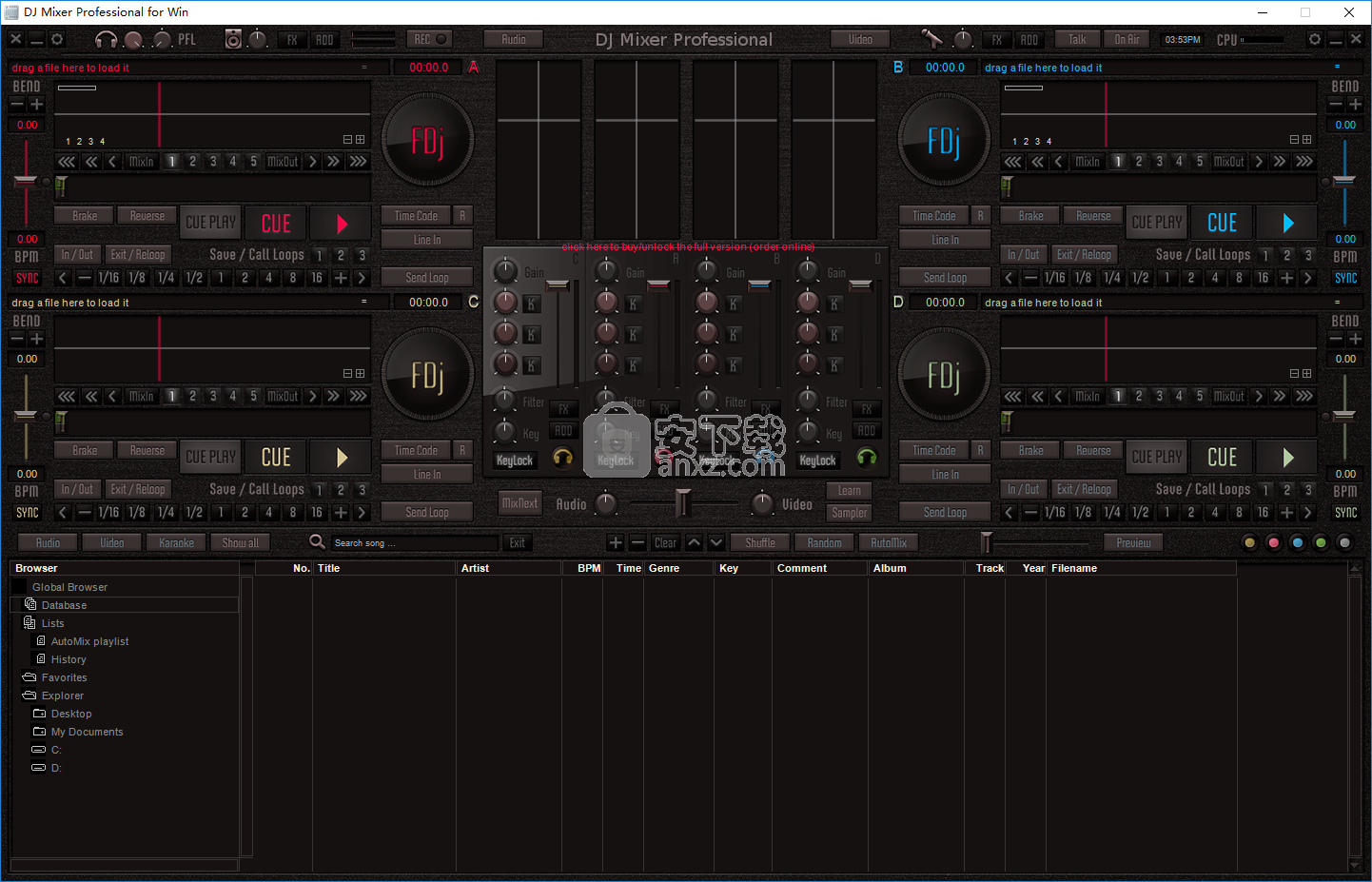
Task: Click the green headphone cue icon in mixer
Action: pos(866,458)
